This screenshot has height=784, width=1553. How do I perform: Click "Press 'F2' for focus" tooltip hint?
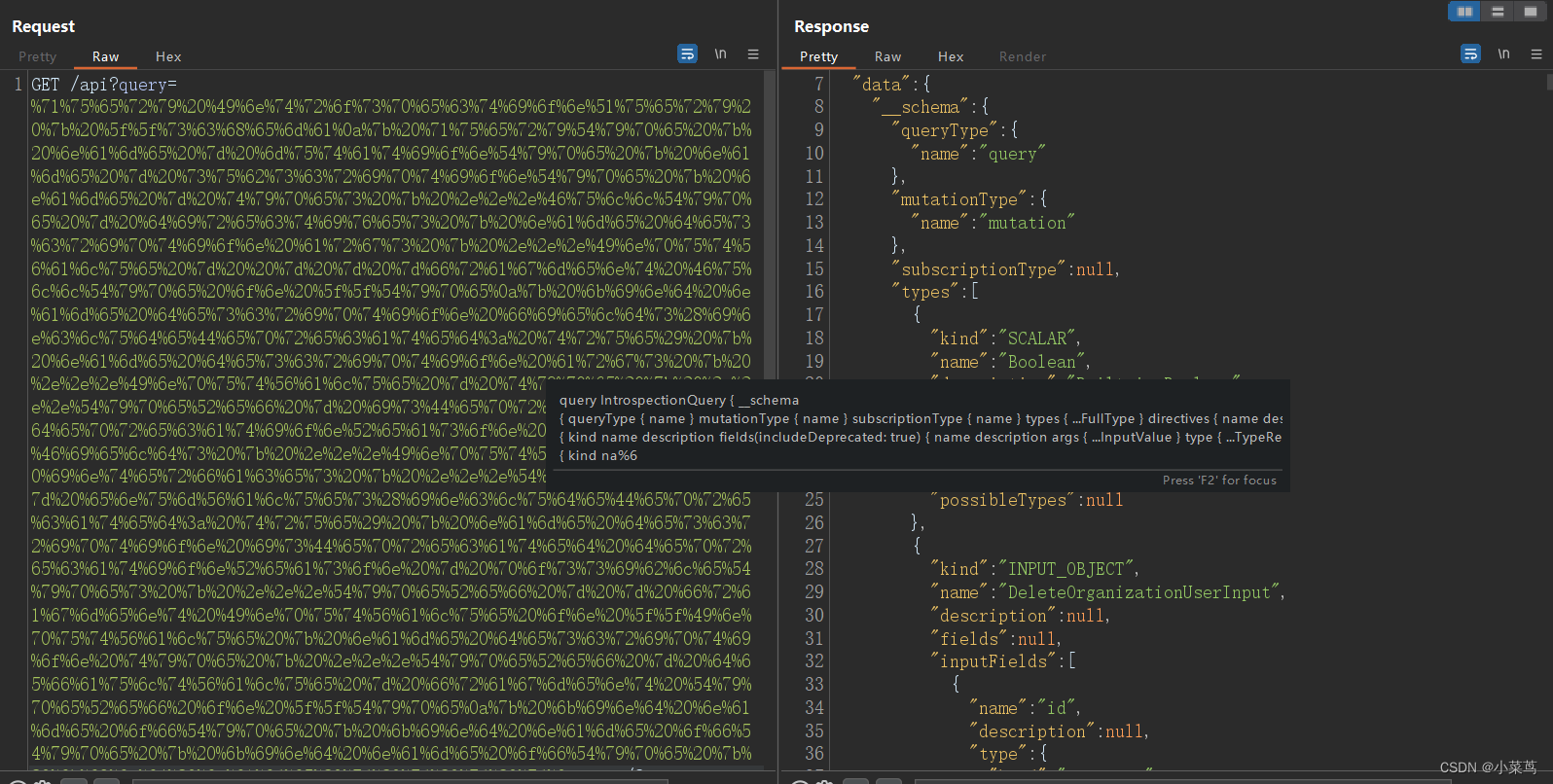coord(1219,480)
